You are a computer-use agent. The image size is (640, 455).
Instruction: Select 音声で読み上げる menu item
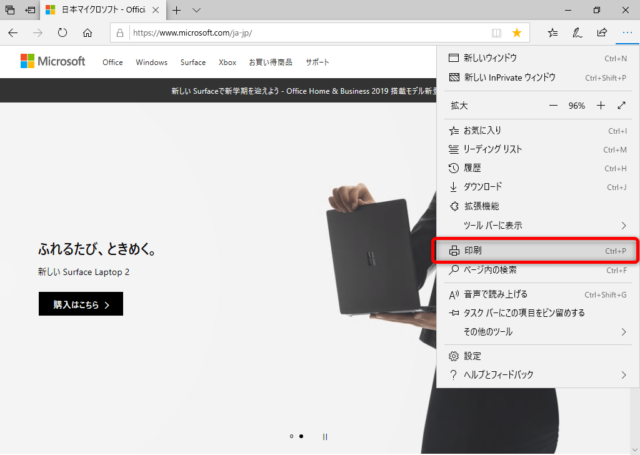click(538, 294)
